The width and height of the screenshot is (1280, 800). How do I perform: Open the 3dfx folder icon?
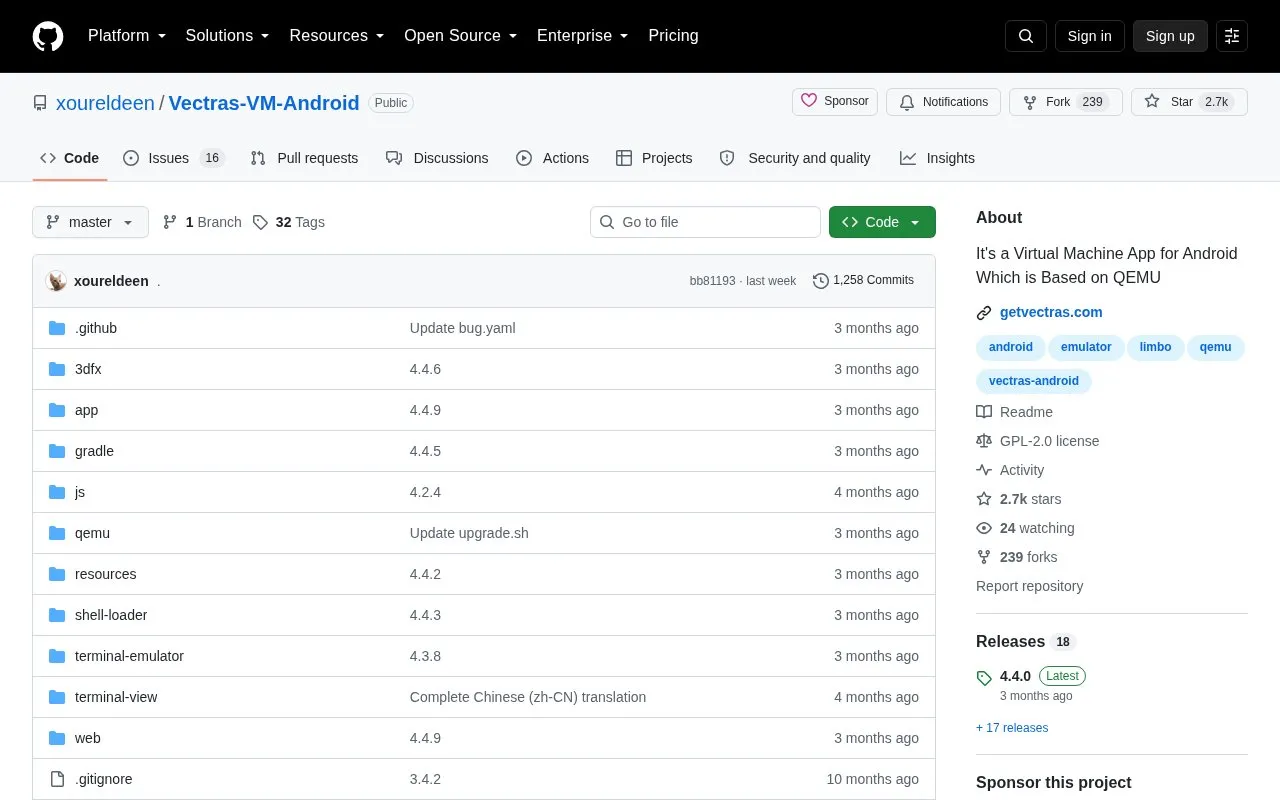pos(57,369)
